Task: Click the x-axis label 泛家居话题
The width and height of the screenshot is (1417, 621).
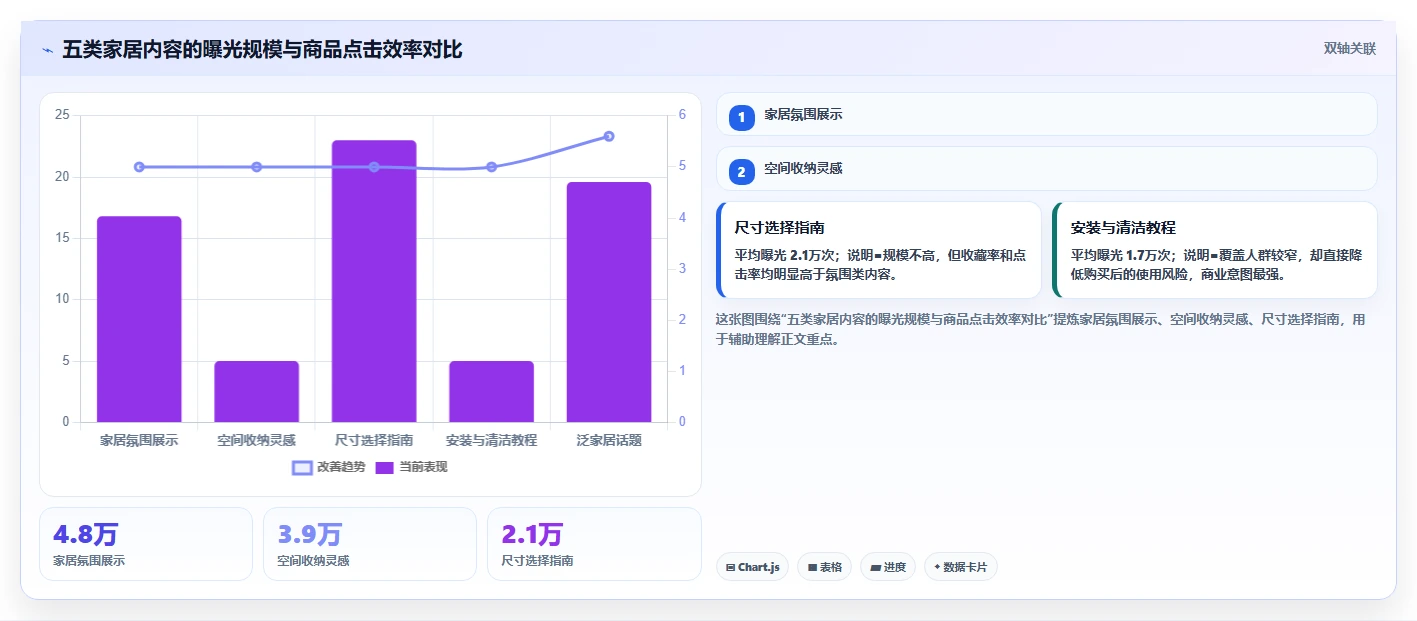Action: 609,440
